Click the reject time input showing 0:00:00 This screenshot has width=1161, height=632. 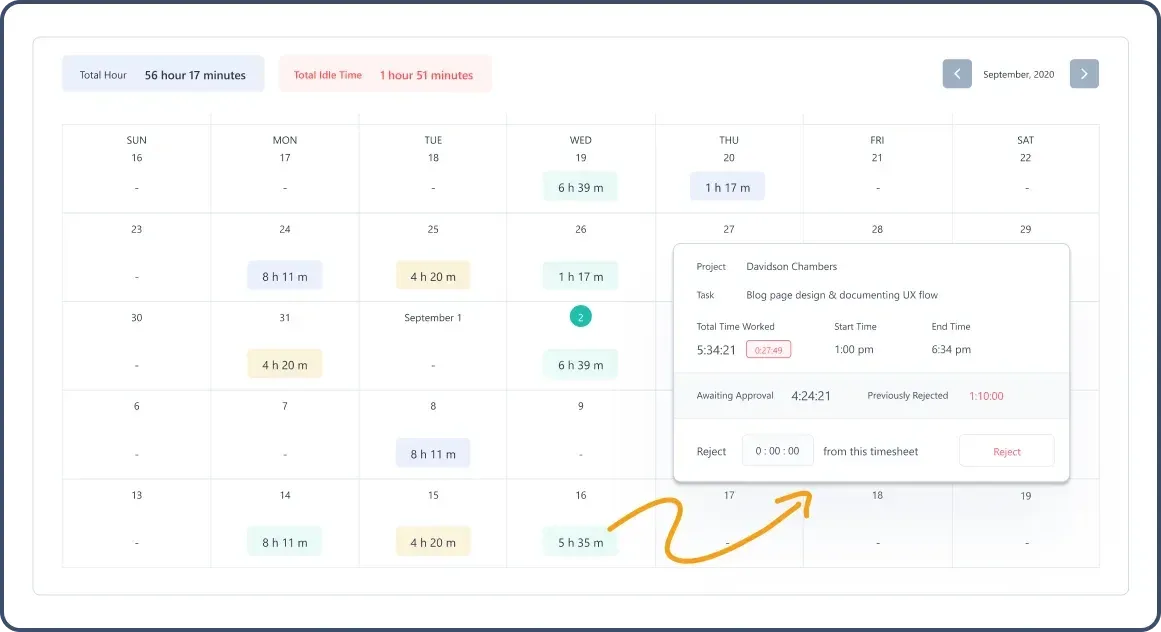777,450
